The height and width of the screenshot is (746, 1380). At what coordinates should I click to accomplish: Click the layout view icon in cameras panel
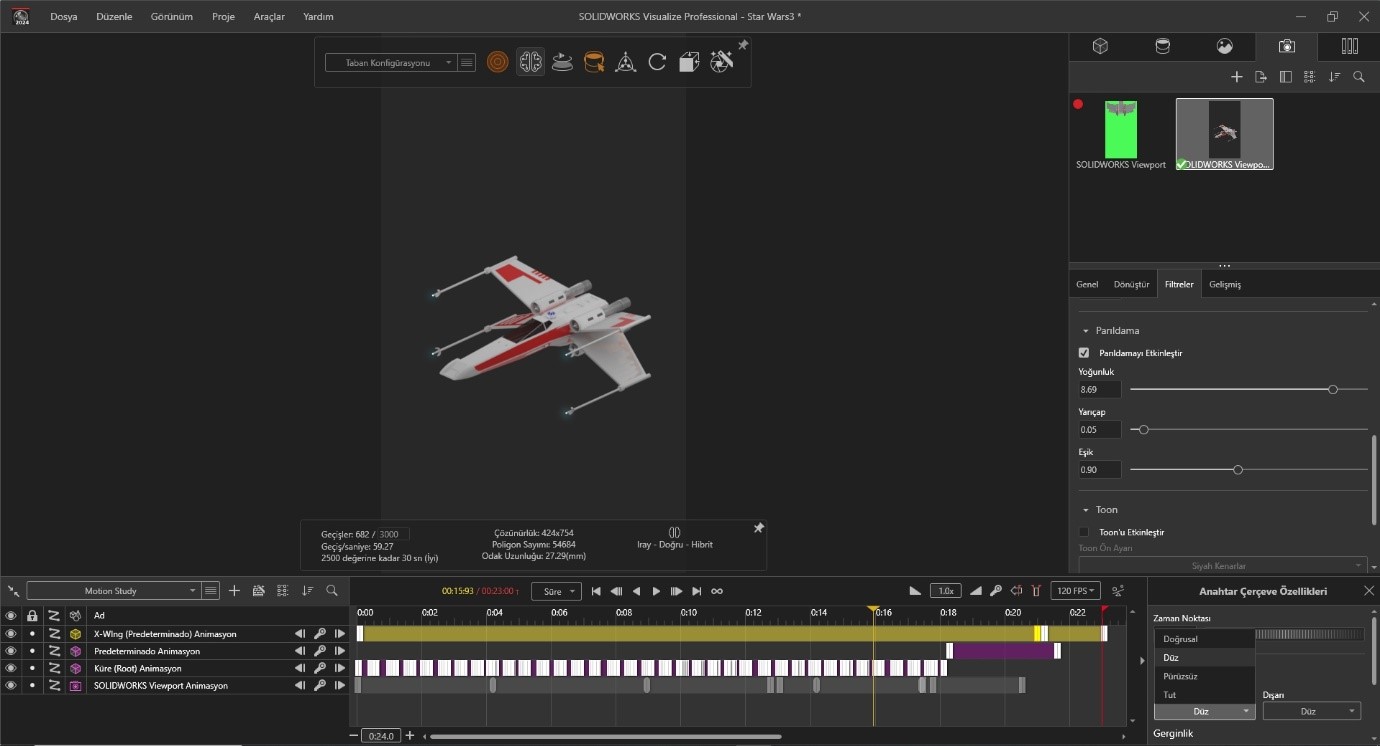(x=1285, y=77)
